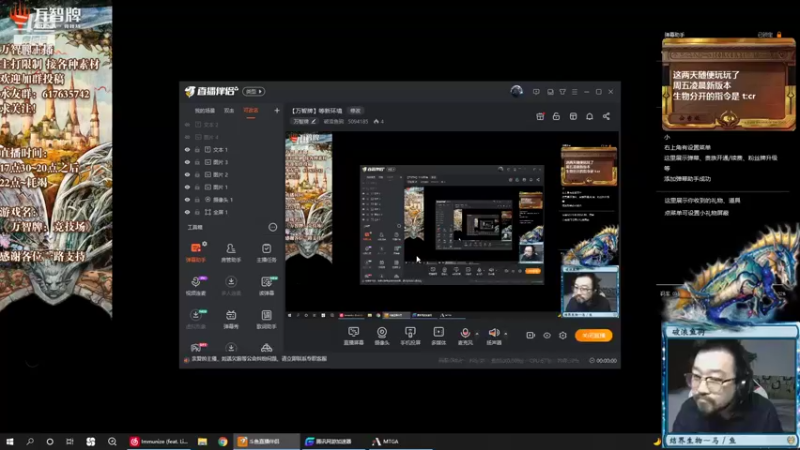800x450 pixels.
Task: Share the live room
Action: click(606, 116)
